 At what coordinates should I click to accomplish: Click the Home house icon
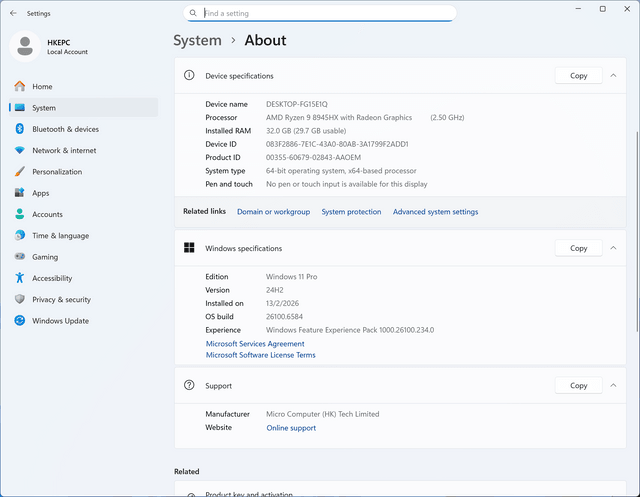click(20, 86)
